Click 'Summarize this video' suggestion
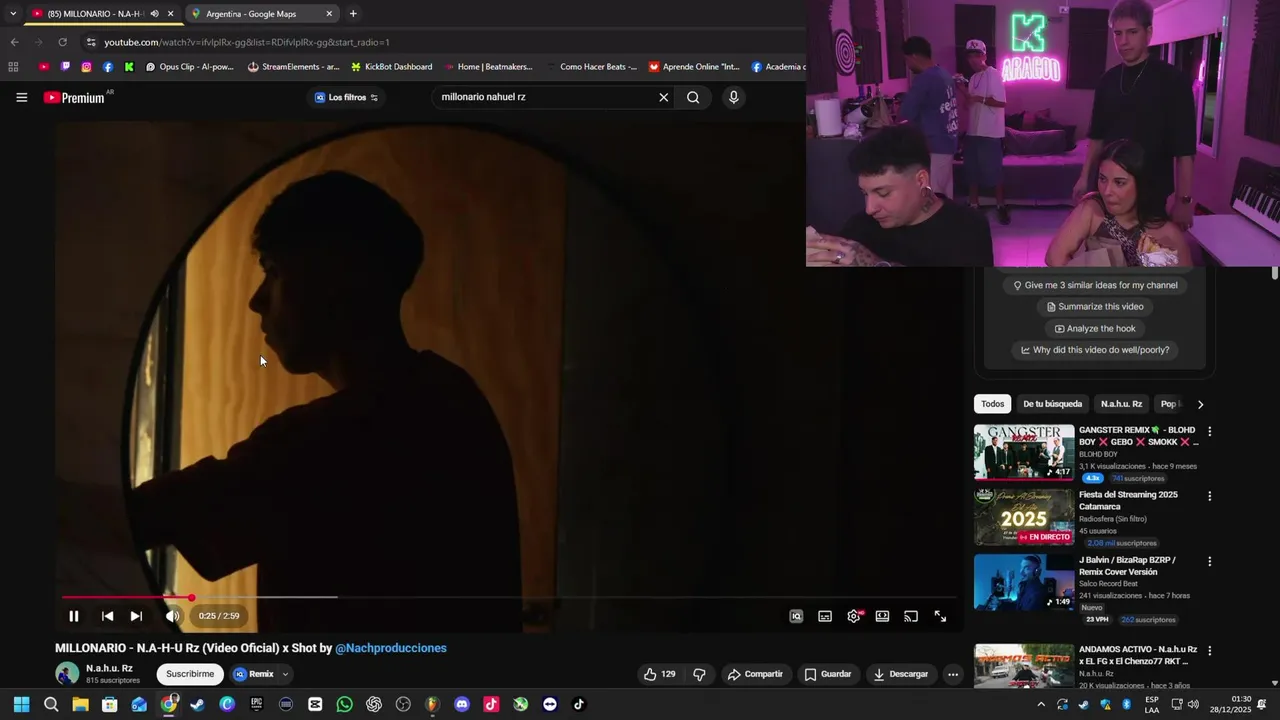The height and width of the screenshot is (720, 1280). 1095,307
